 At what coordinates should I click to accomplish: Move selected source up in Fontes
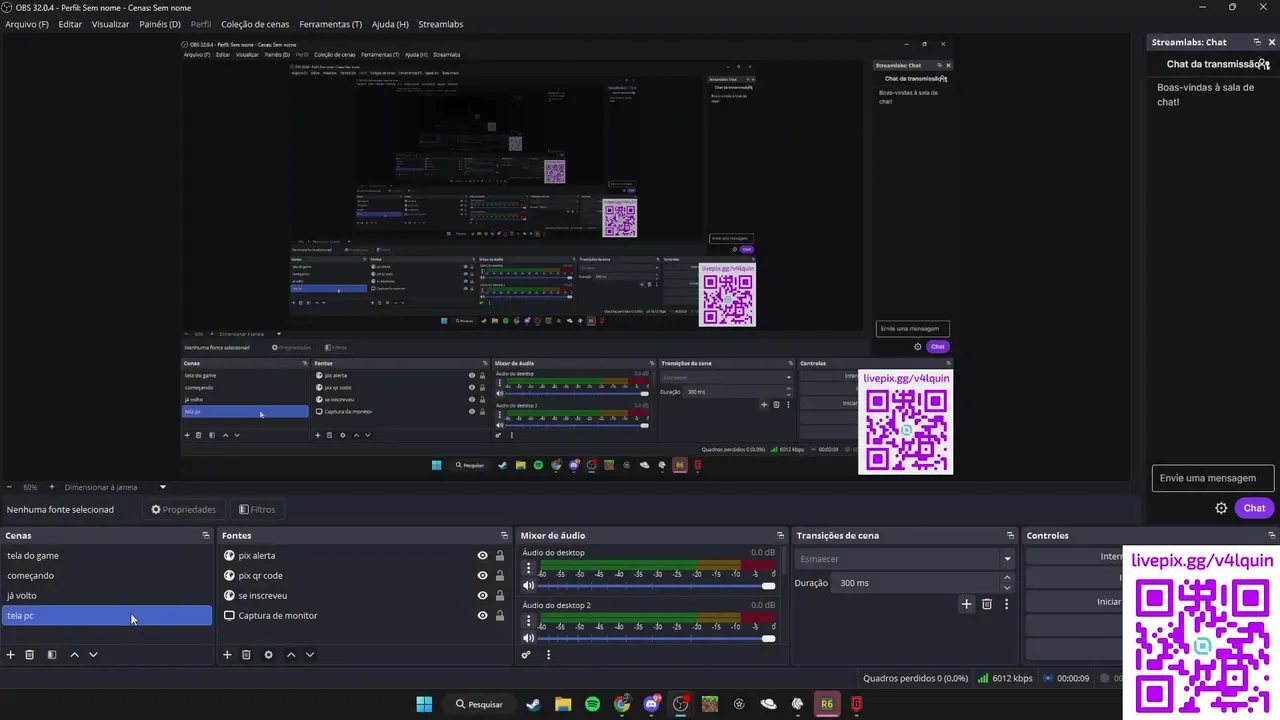pyautogui.click(x=291, y=655)
